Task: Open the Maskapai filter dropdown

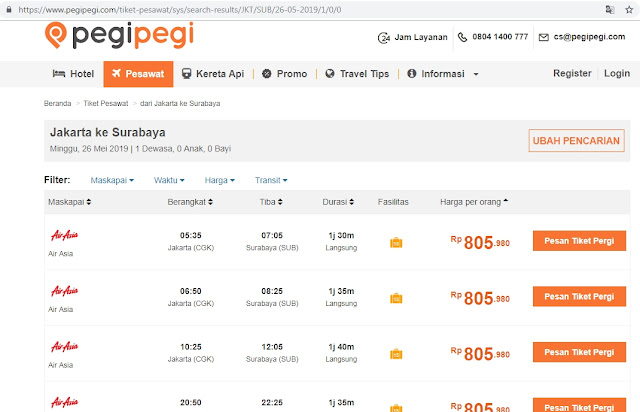Action: coord(112,180)
